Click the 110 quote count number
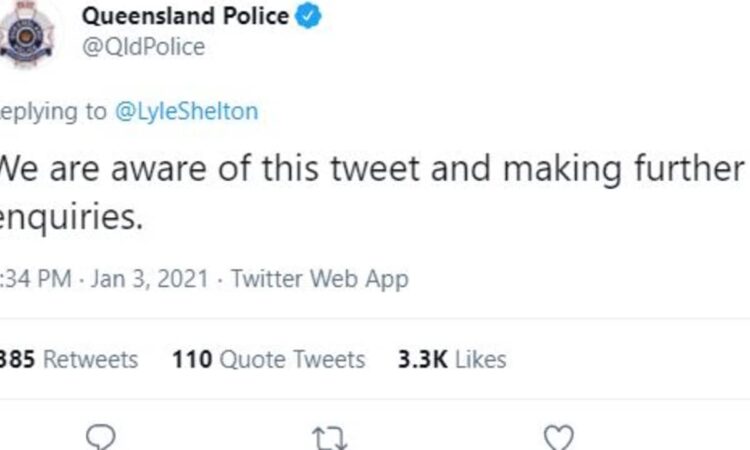 click(x=192, y=359)
